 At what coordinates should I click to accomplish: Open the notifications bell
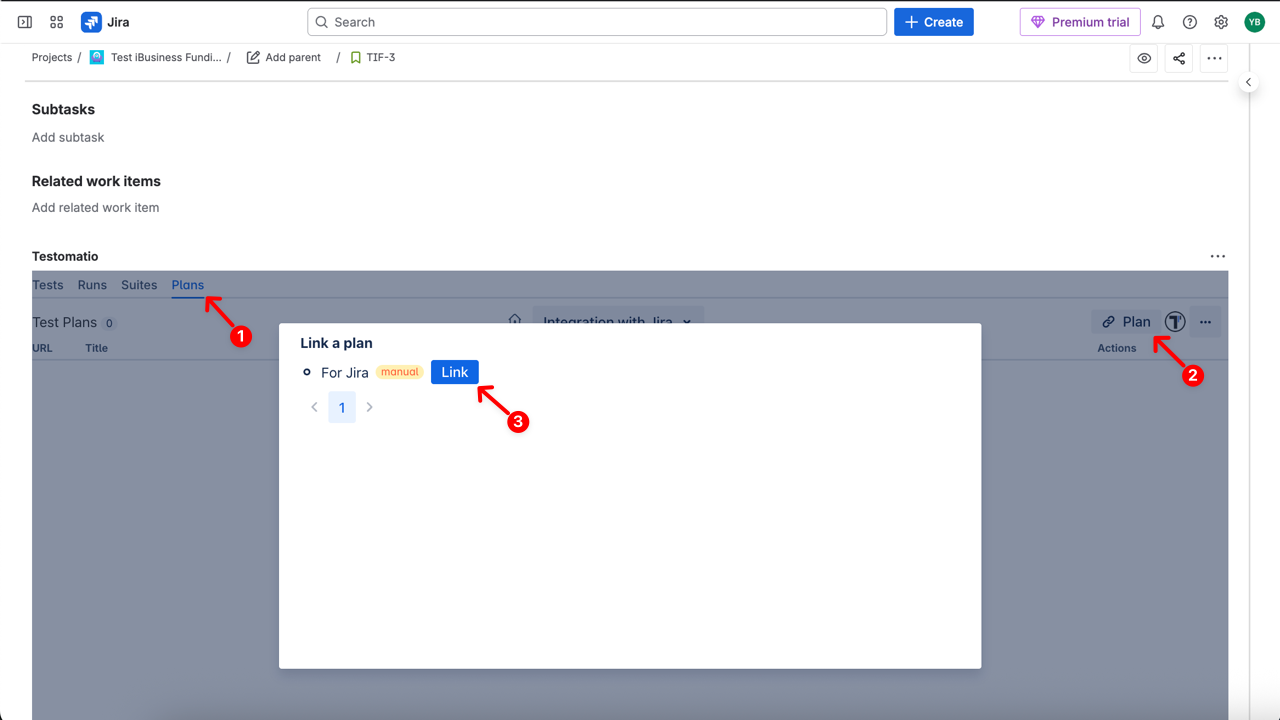(1158, 22)
